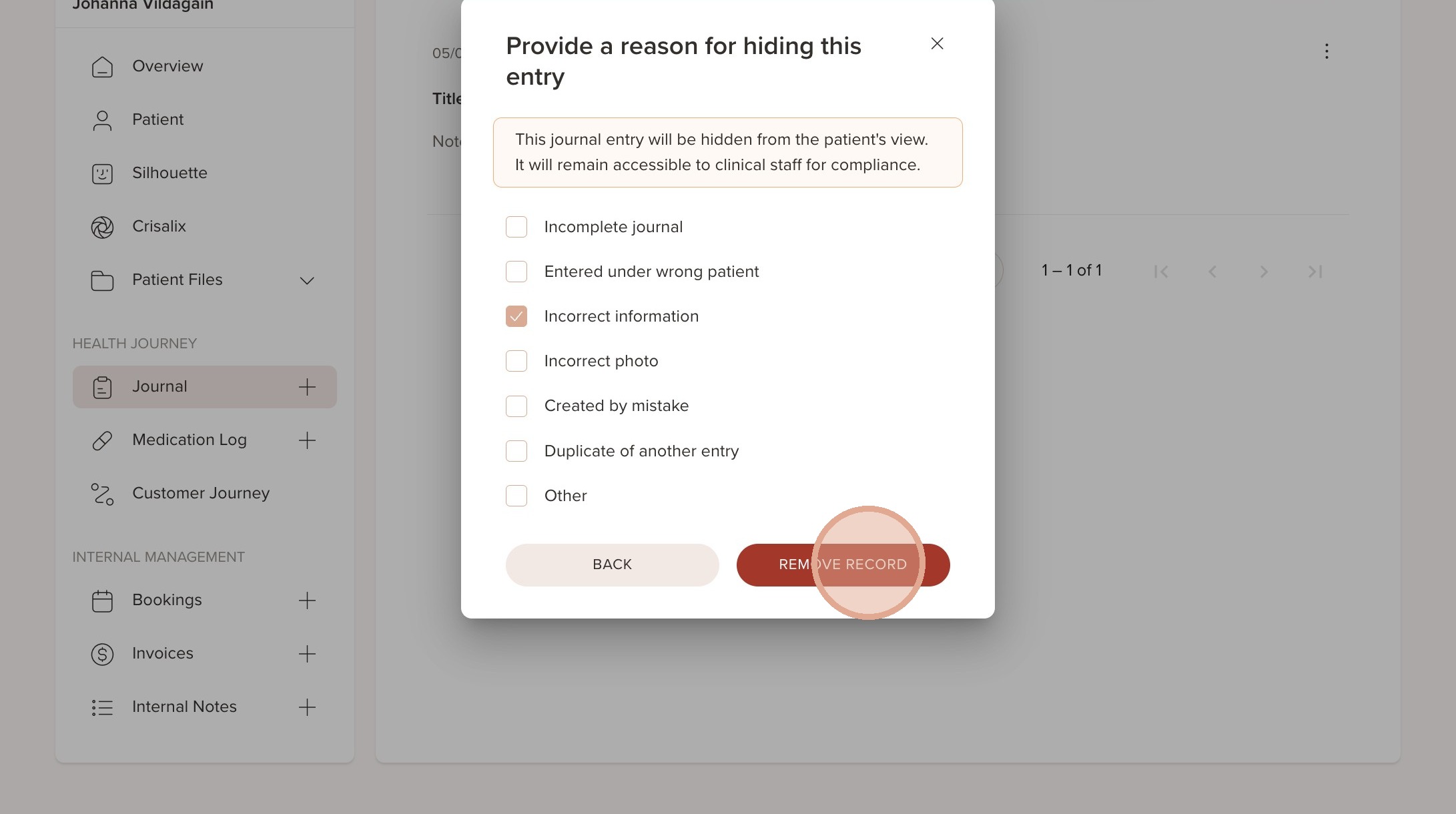Tick the Duplicate of another entry checkbox
The image size is (1456, 814).
click(x=516, y=451)
